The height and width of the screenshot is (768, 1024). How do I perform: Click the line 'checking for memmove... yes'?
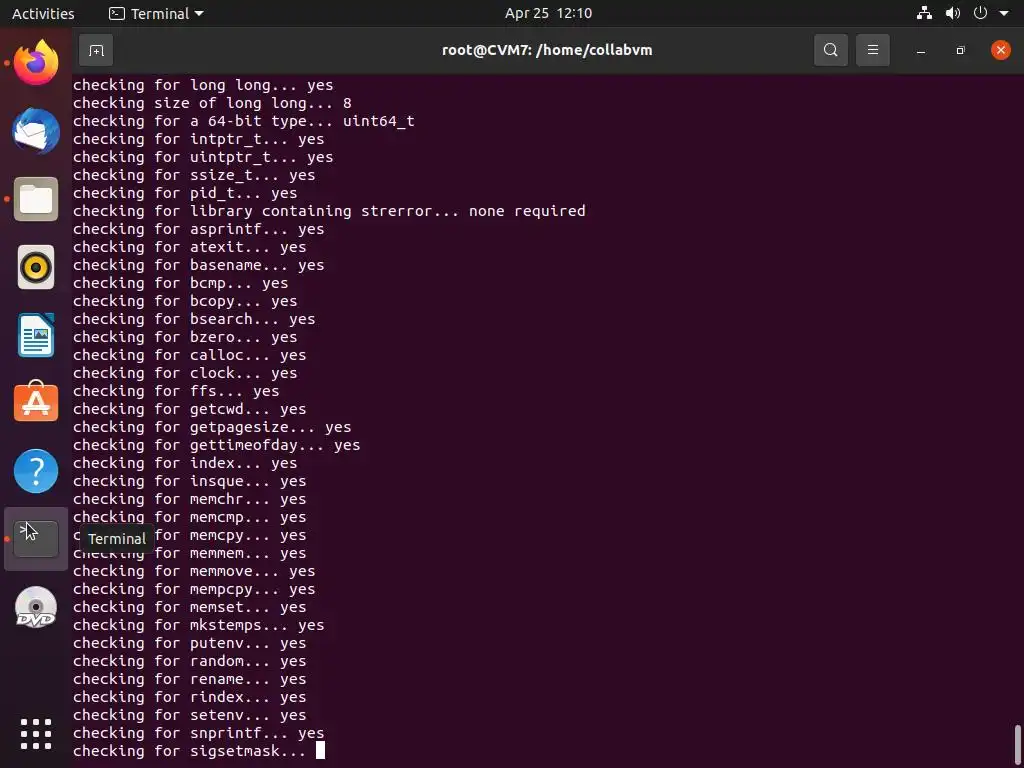(193, 571)
